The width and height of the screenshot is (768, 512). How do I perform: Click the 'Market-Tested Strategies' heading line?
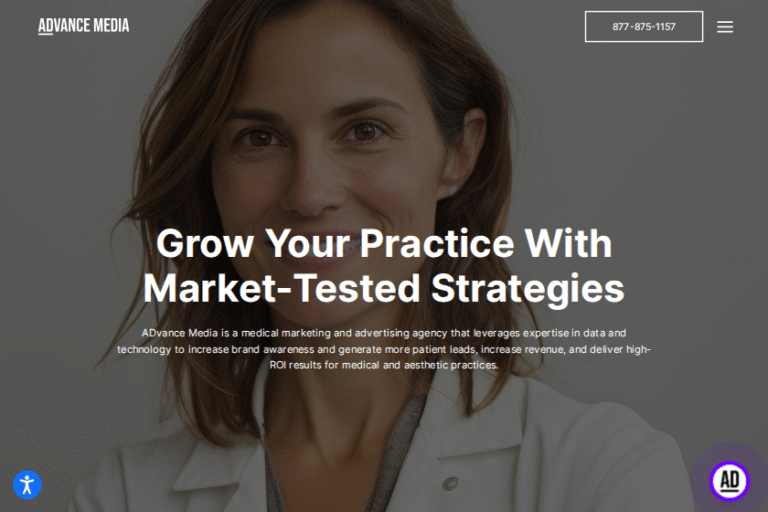pyautogui.click(x=384, y=289)
